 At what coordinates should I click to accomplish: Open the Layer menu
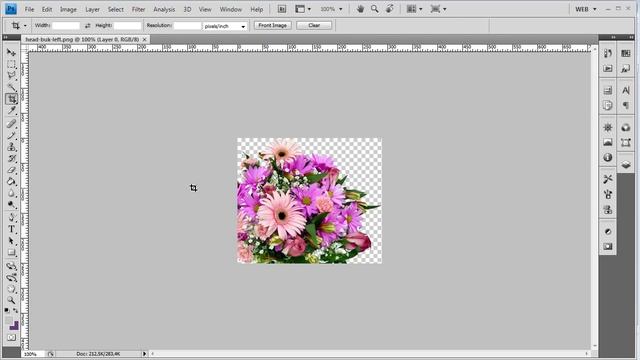tap(92, 9)
